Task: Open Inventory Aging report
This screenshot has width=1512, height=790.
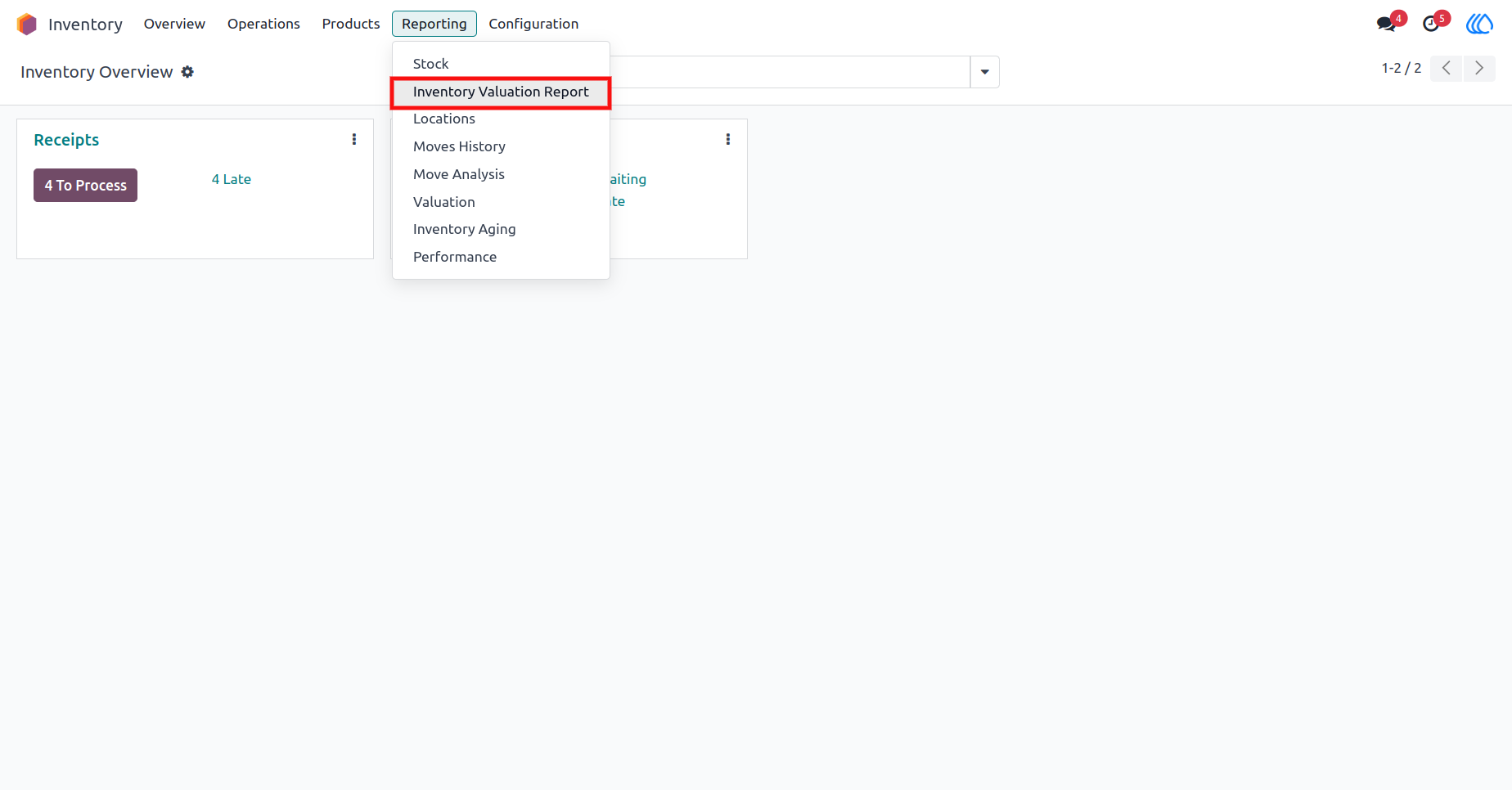Action: coord(501,229)
